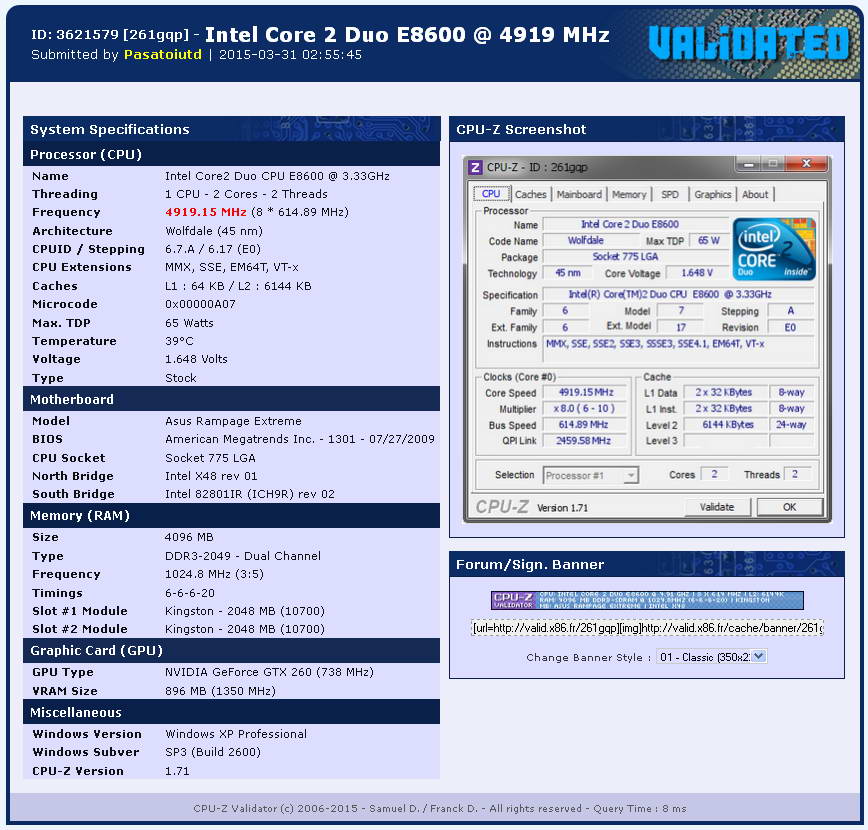The image size is (868, 830).
Task: Click the Asus Rampage Extreme model value
Action: coord(233,421)
